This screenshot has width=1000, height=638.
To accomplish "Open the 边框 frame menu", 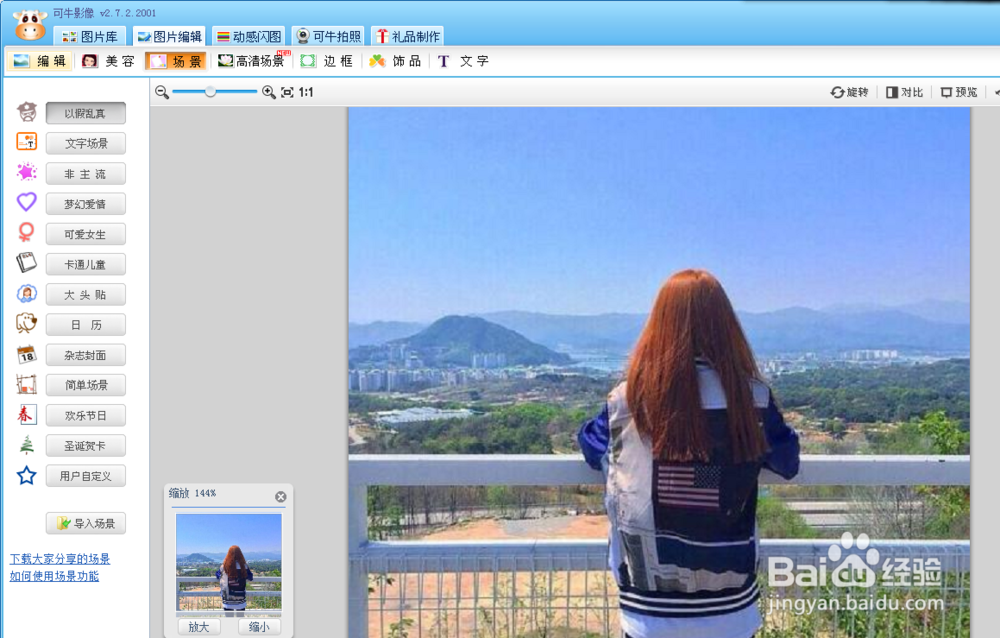I will (327, 61).
